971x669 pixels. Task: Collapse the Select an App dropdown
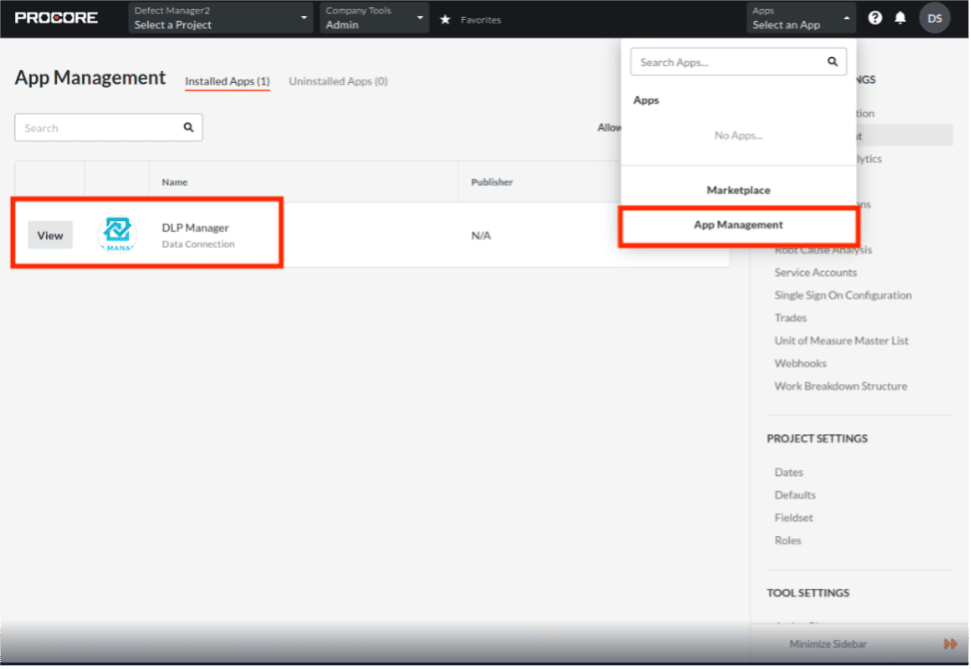801,18
